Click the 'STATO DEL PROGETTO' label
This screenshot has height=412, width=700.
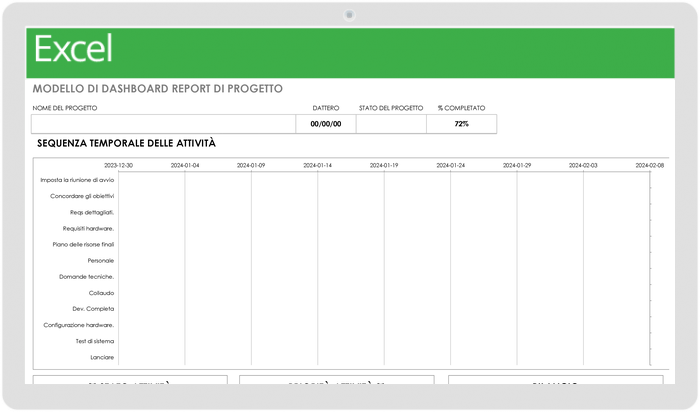coord(391,108)
